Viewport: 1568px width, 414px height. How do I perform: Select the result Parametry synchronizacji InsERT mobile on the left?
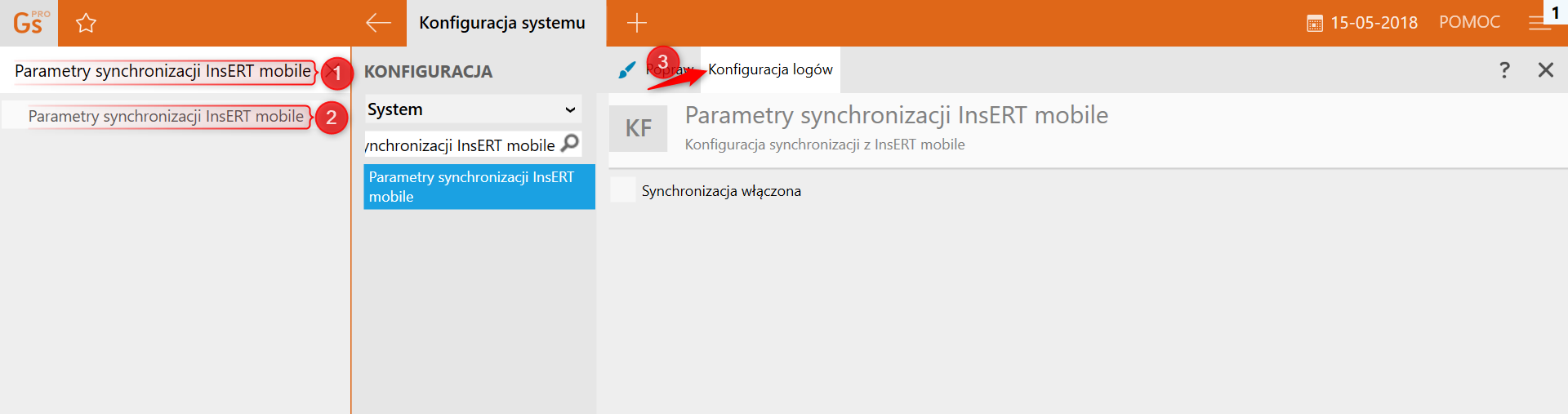point(166,116)
